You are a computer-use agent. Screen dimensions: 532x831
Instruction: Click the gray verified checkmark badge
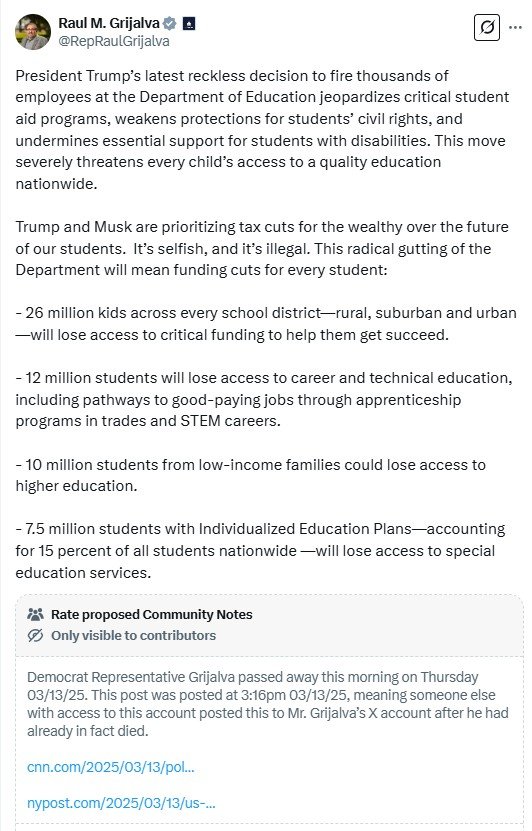pyautogui.click(x=170, y=23)
